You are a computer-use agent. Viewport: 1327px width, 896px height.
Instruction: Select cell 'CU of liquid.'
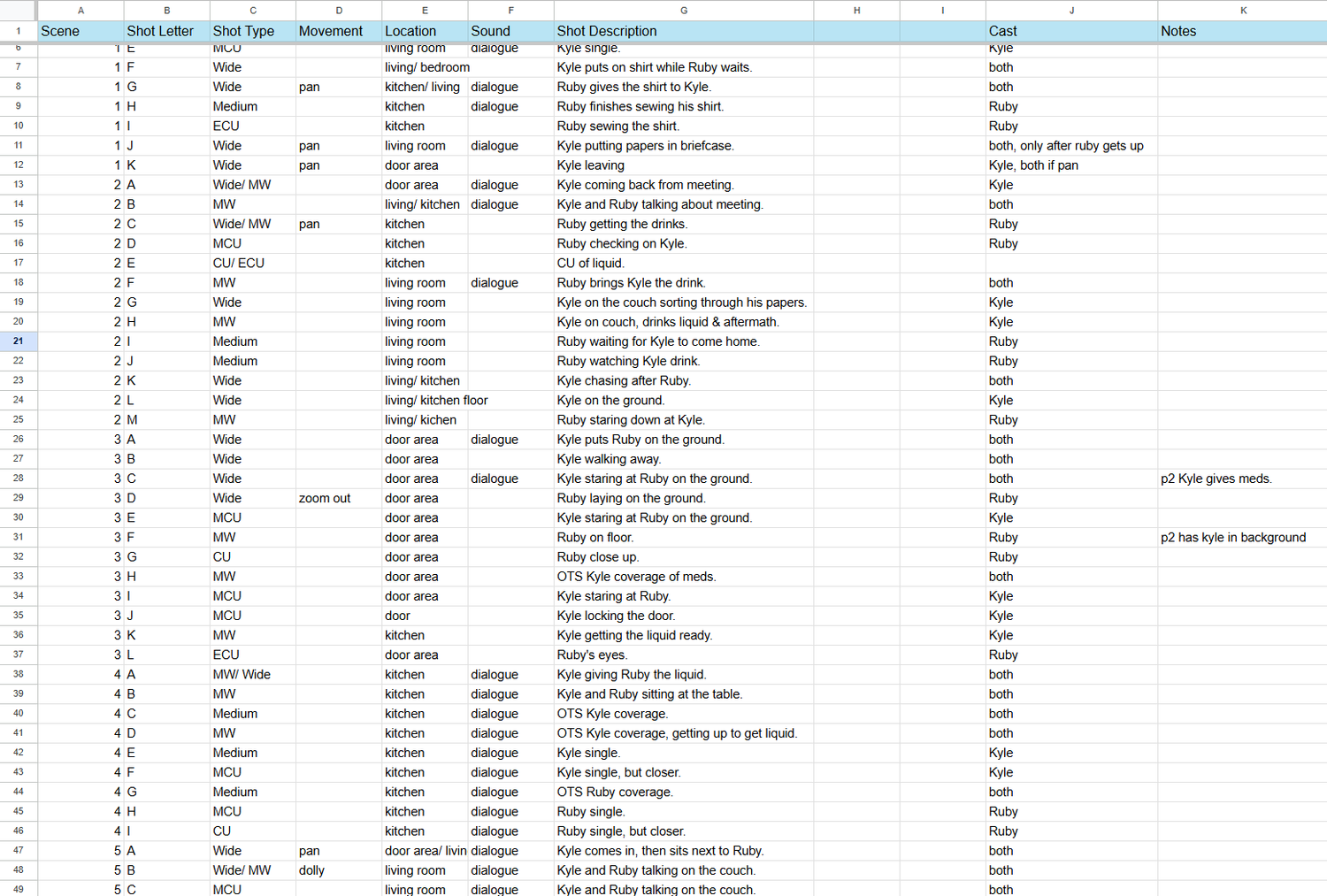[x=683, y=263]
